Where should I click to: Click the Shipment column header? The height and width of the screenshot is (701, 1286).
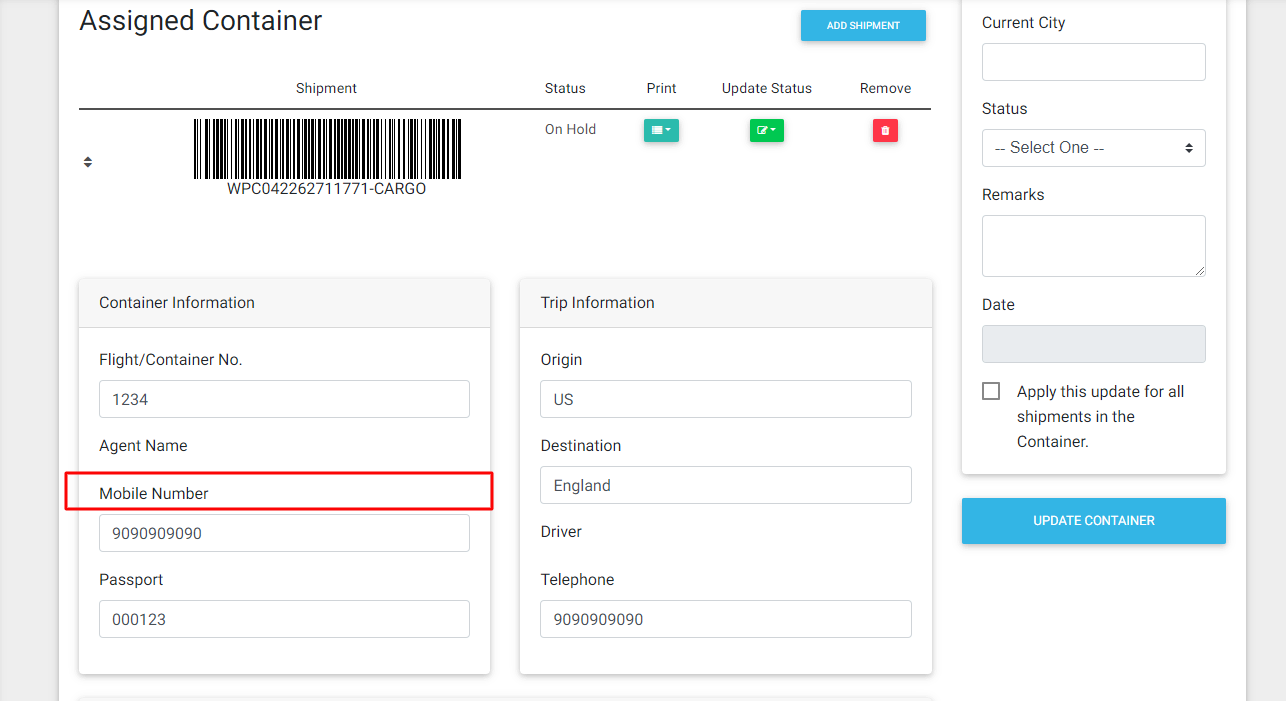point(326,88)
